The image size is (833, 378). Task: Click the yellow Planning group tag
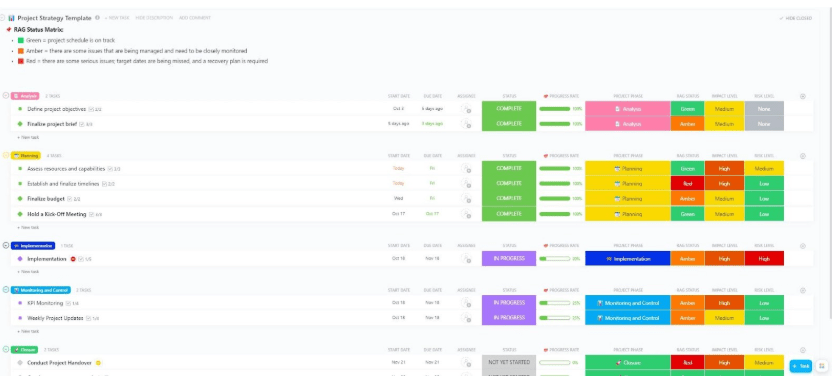[x=26, y=156]
